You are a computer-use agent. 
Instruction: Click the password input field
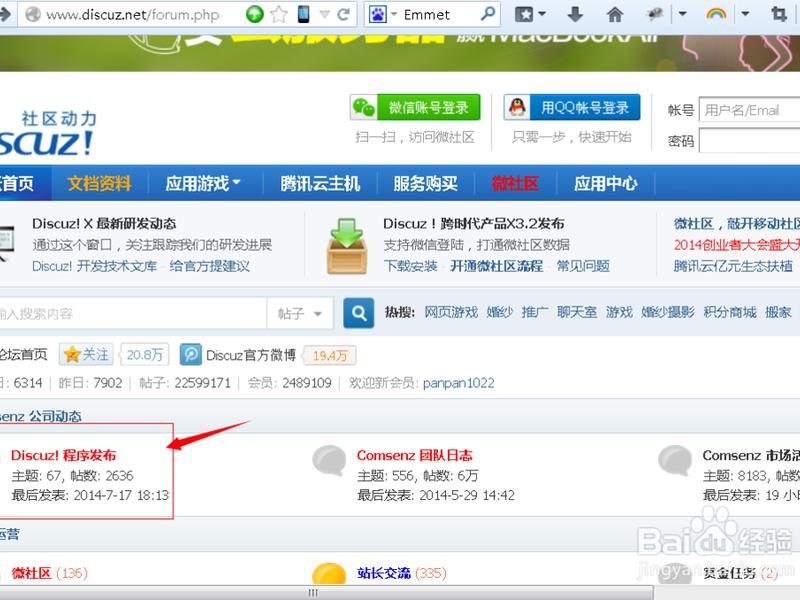pyautogui.click(x=749, y=140)
